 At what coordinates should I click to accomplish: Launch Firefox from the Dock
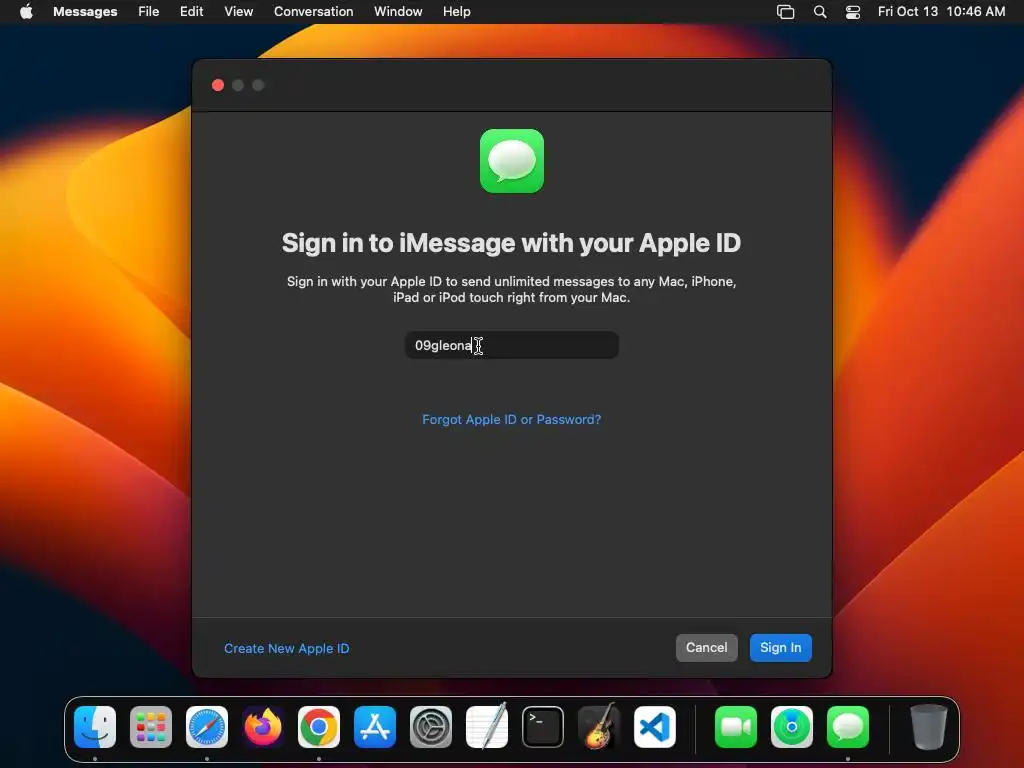[263, 726]
